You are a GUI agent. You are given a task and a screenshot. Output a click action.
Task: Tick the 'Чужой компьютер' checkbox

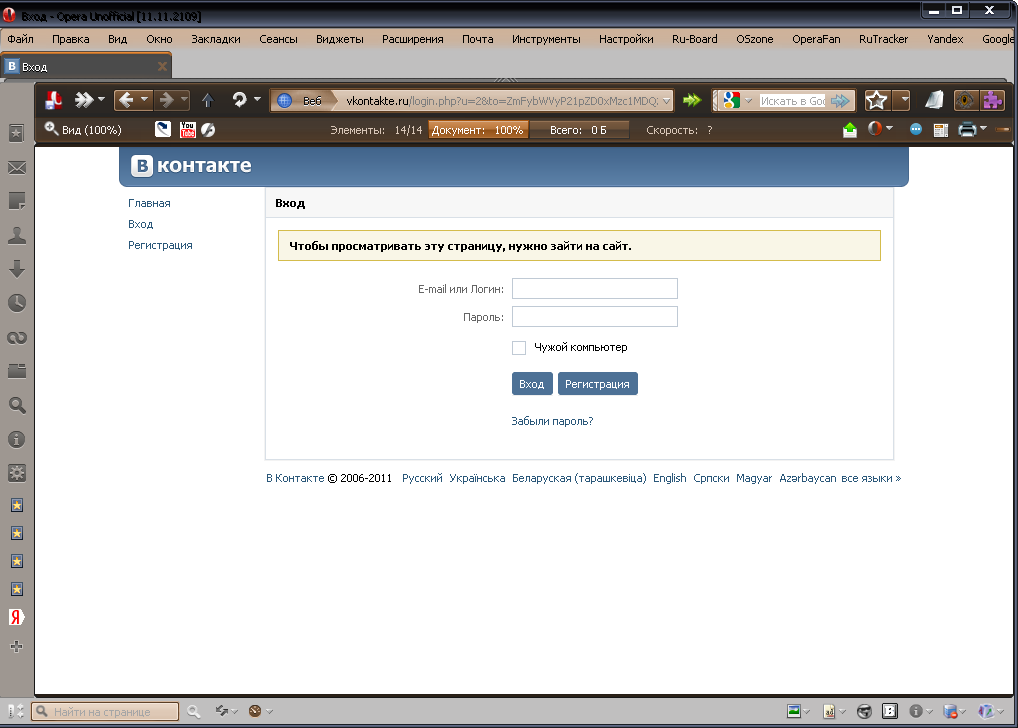(519, 348)
